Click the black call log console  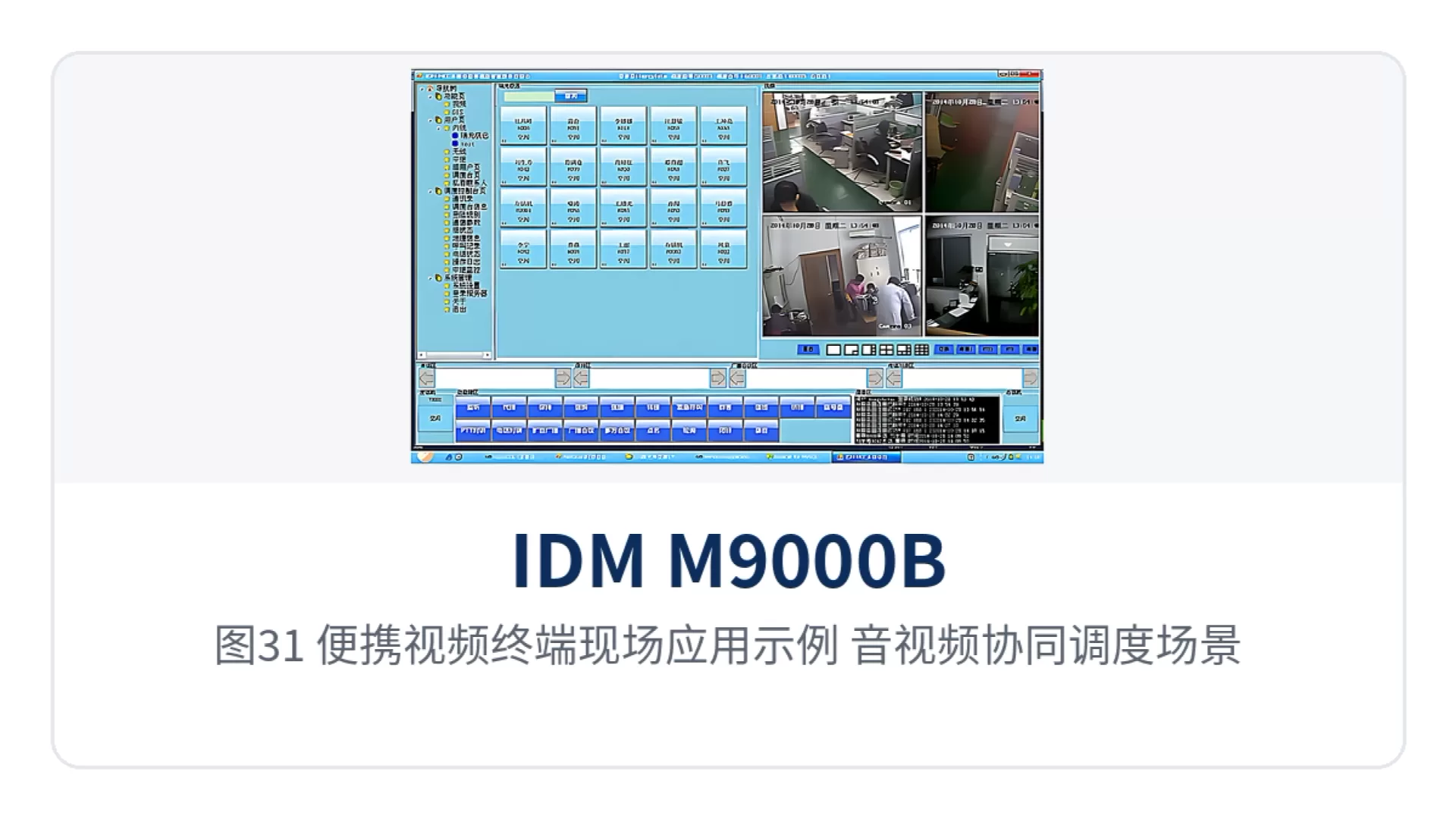[927, 419]
